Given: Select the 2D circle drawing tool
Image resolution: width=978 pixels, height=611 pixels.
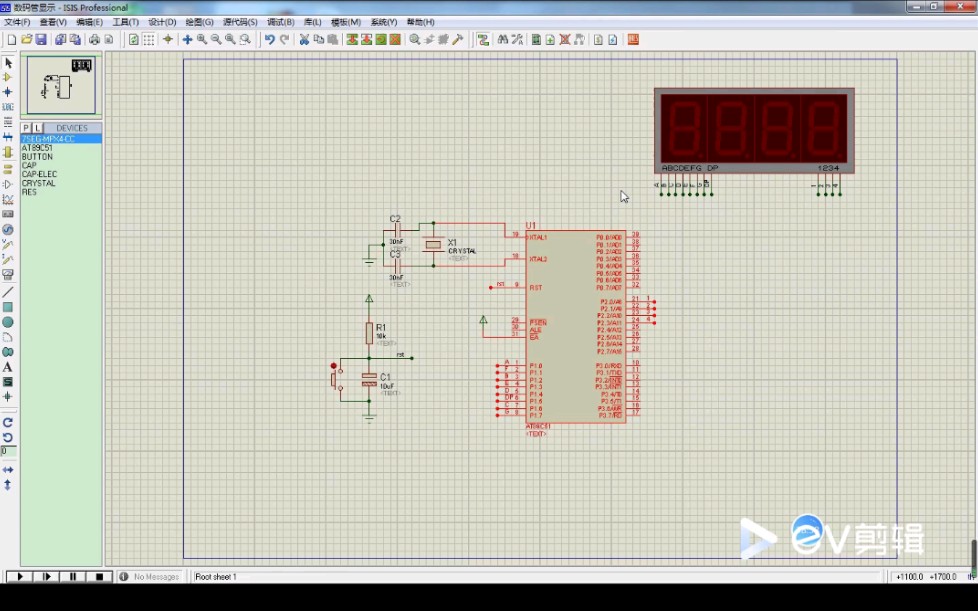Looking at the screenshot, I should click(x=8, y=322).
